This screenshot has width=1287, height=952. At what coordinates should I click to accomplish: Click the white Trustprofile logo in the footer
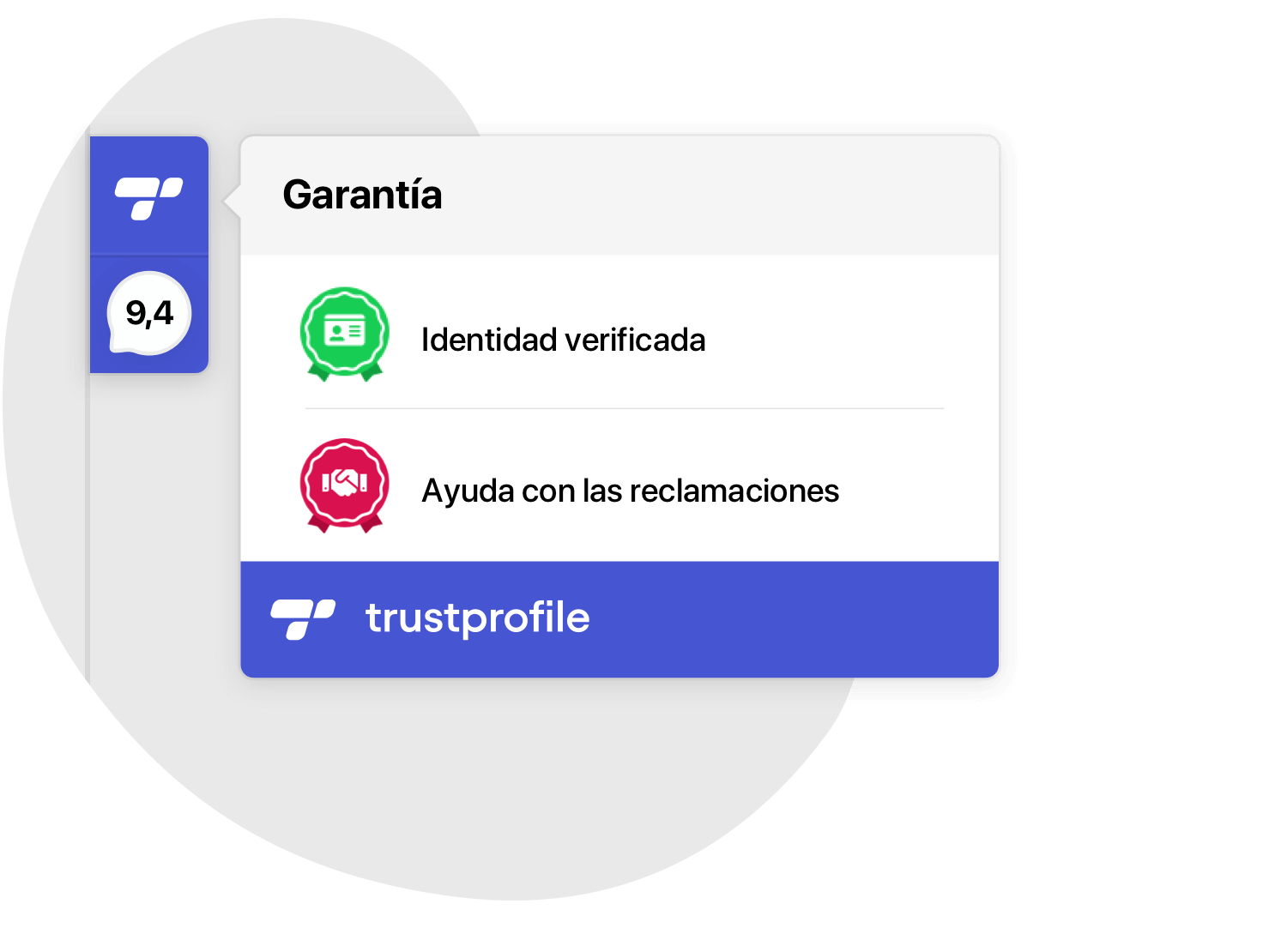pos(303,619)
